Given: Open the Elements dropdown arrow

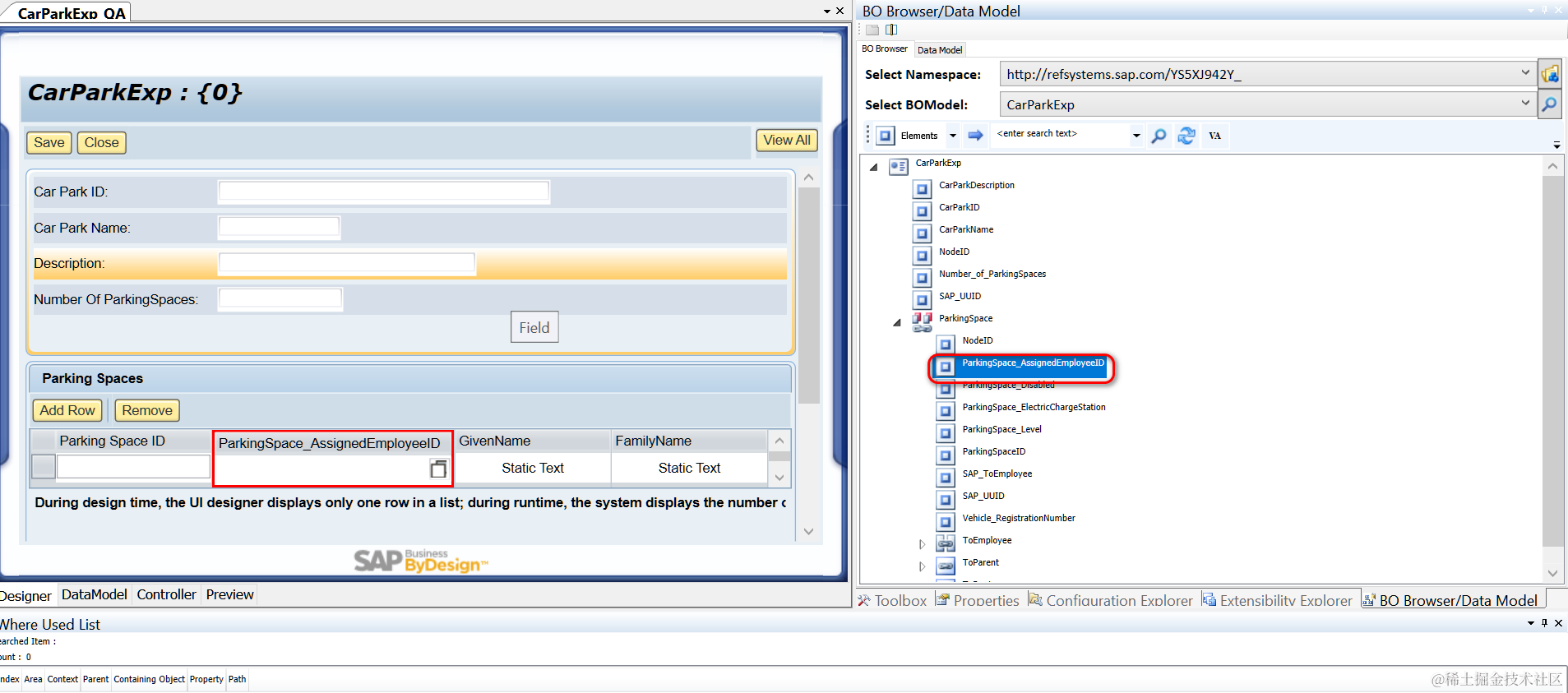Looking at the screenshot, I should pos(953,136).
